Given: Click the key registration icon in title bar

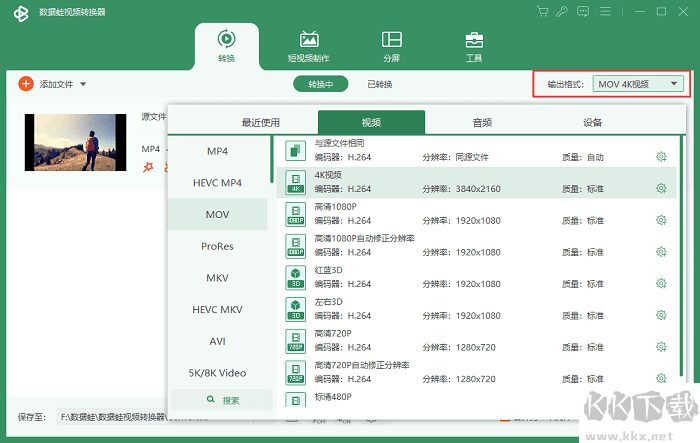Looking at the screenshot, I should [565, 11].
